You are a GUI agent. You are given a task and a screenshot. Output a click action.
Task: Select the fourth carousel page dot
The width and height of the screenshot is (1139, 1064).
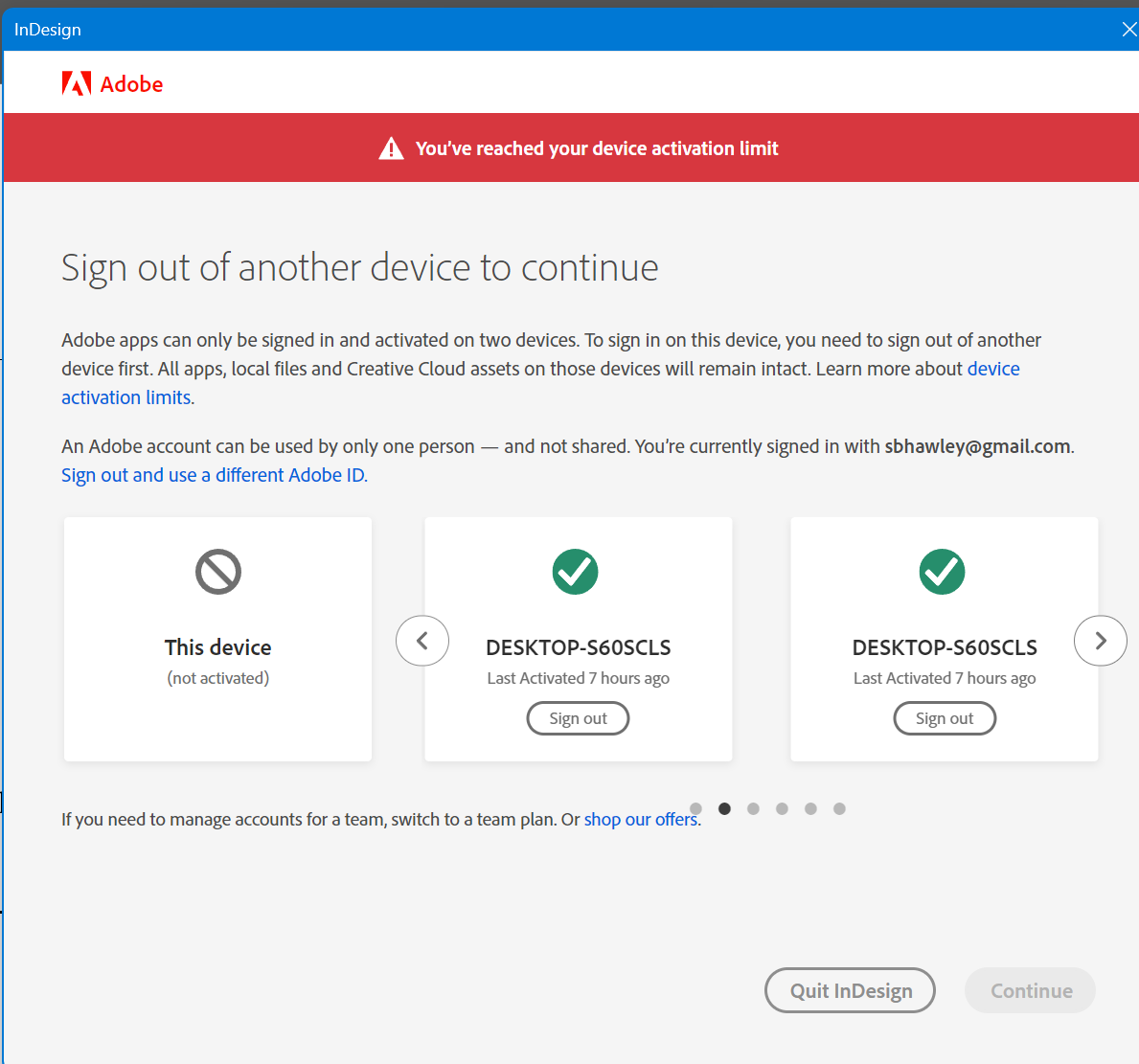coord(783,808)
